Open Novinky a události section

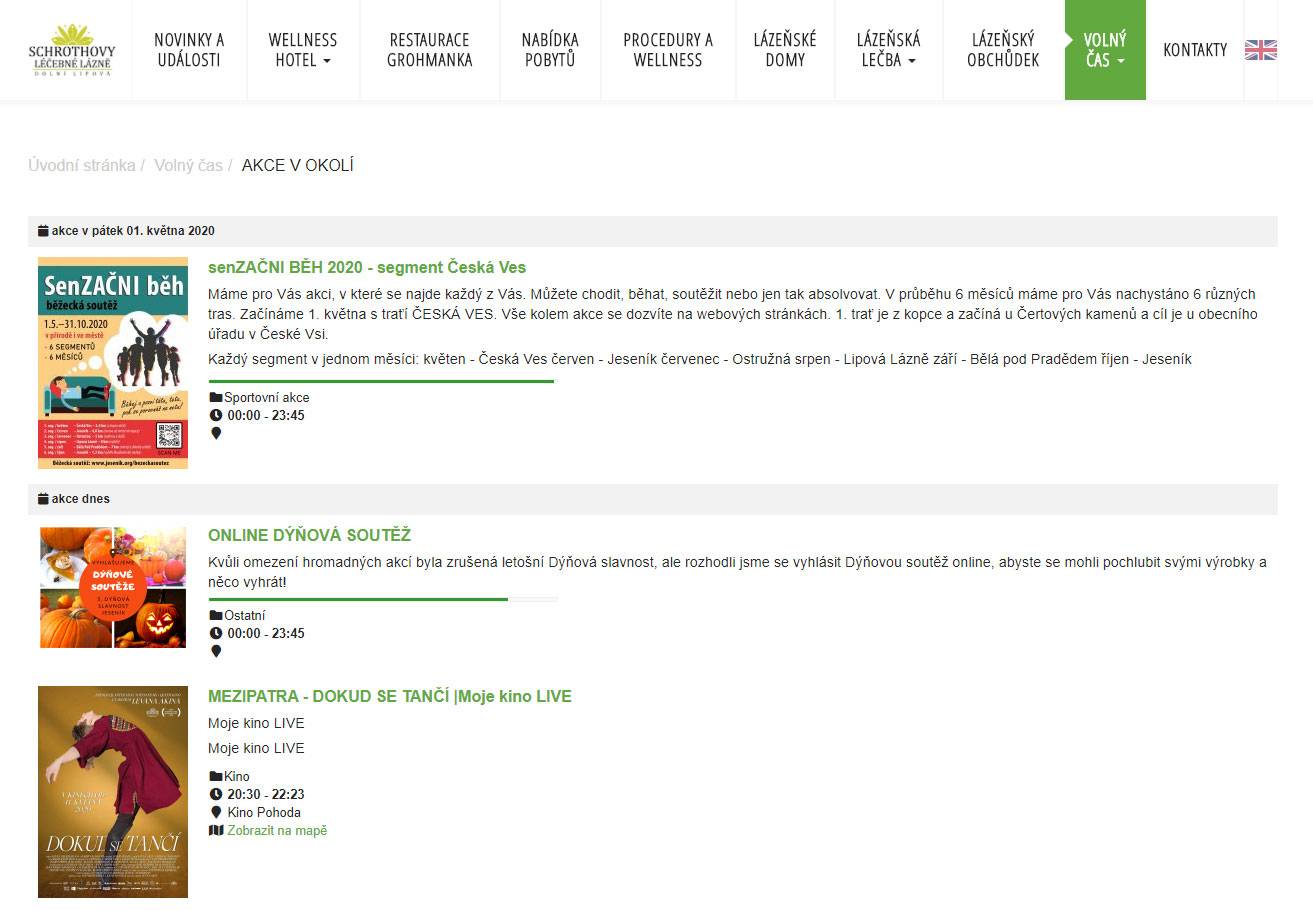pos(189,50)
